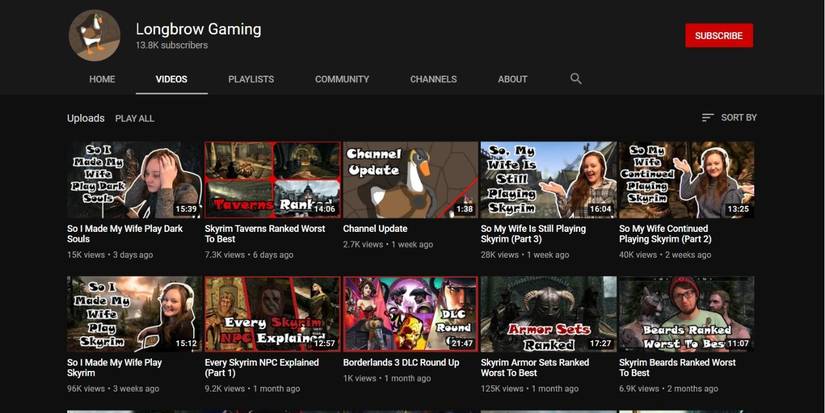Click the 1:38 duration badge
This screenshot has height=413, width=825.
click(465, 209)
